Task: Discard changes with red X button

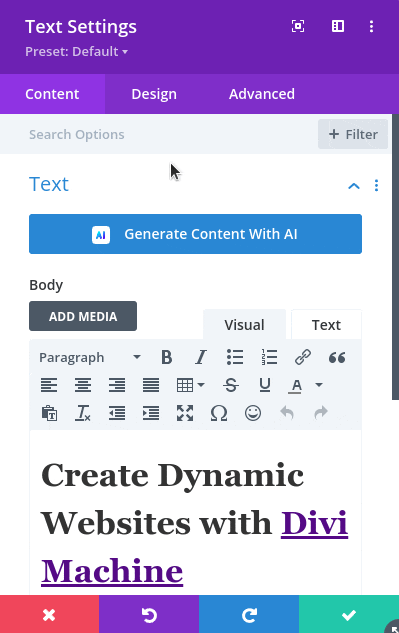Action: tap(49, 615)
